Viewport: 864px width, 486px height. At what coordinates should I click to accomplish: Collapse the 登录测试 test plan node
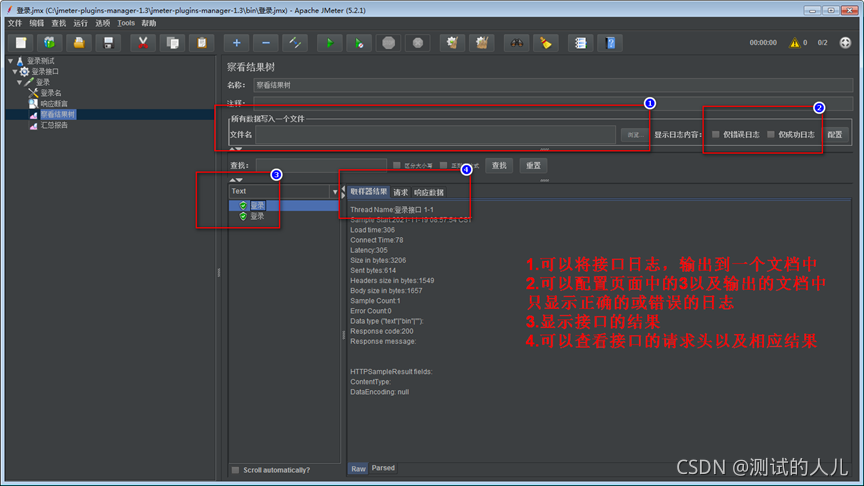(10, 61)
